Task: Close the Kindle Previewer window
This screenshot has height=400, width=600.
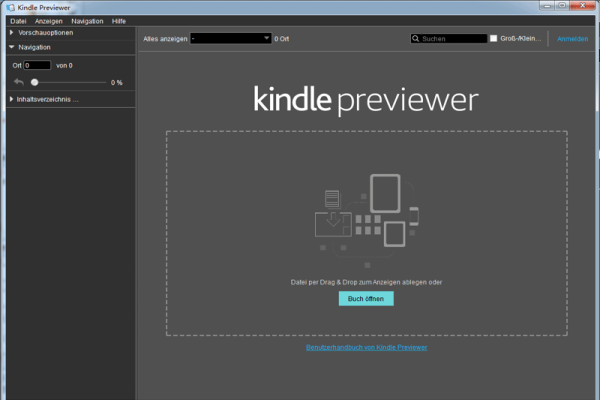Action: point(582,6)
